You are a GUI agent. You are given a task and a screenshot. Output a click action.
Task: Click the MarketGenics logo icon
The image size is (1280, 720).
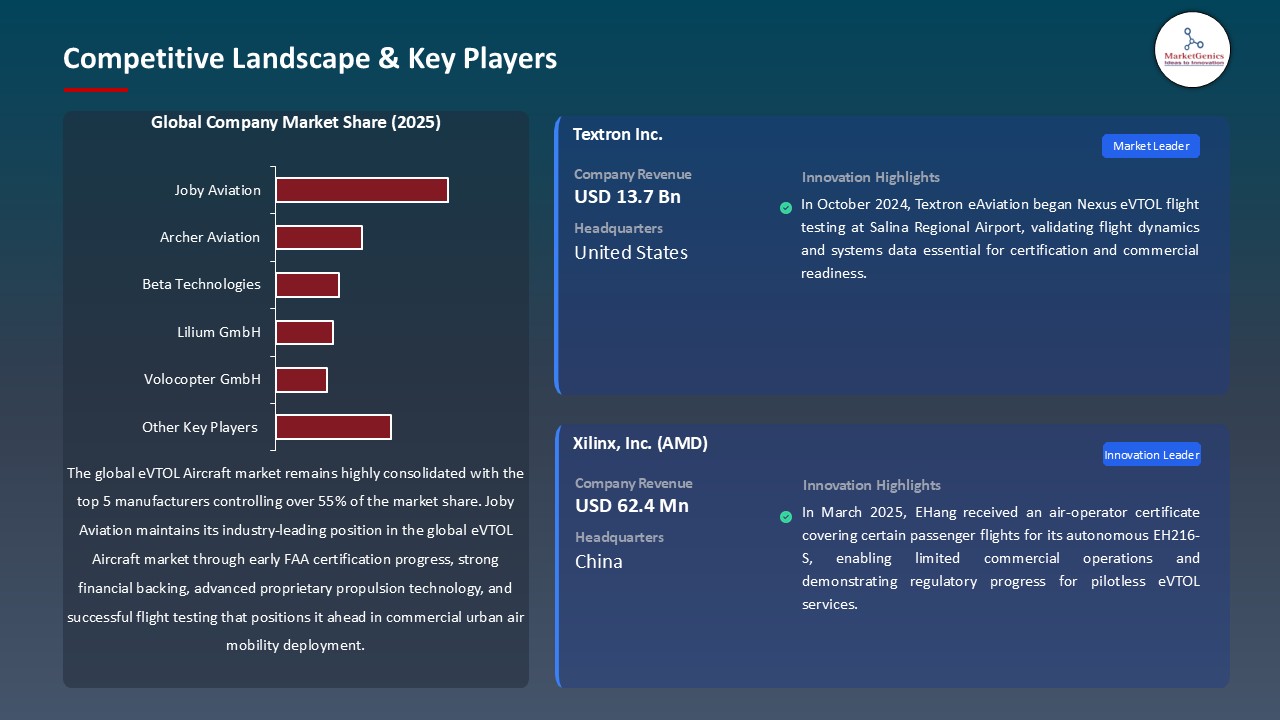(x=1192, y=49)
